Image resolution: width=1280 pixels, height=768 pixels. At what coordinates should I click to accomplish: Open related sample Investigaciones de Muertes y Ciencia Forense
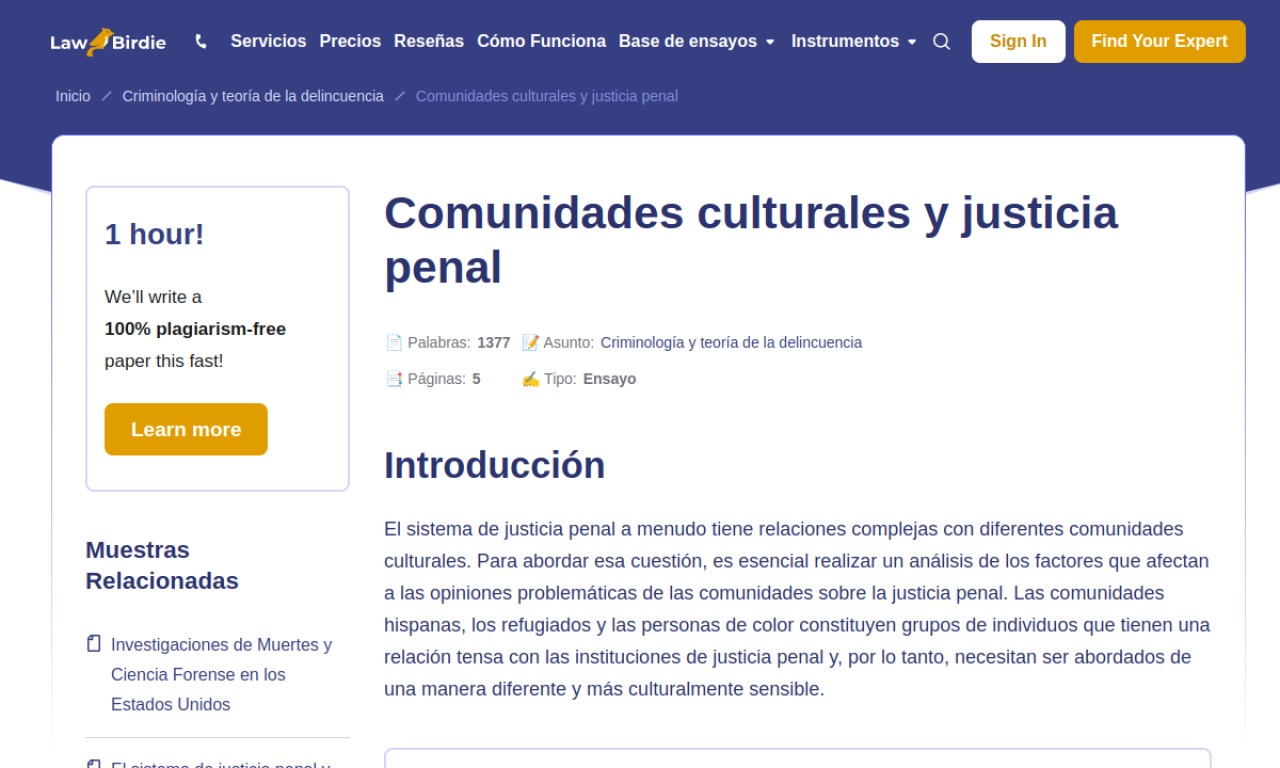coord(221,674)
